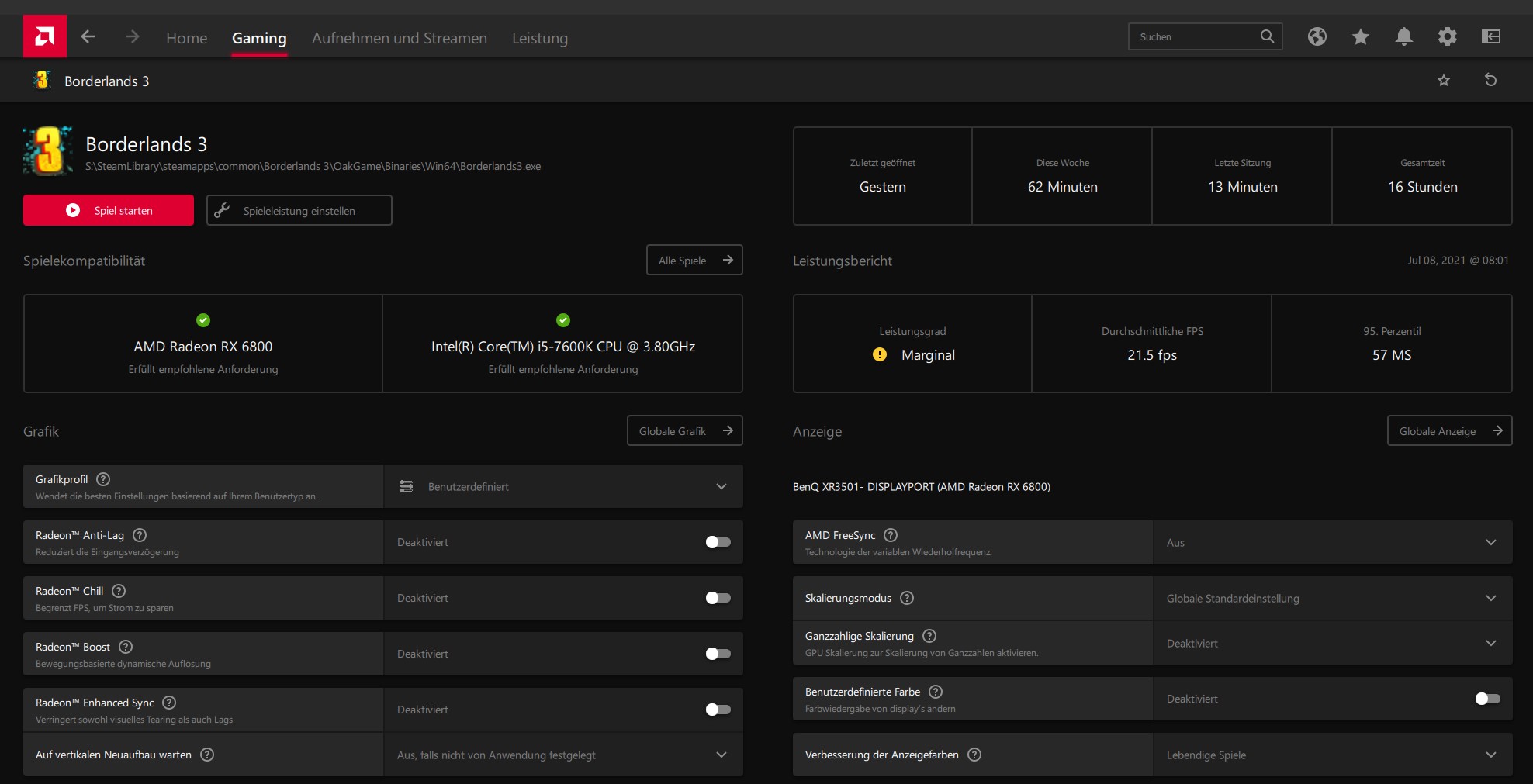Open Globale Grafik settings

[685, 430]
